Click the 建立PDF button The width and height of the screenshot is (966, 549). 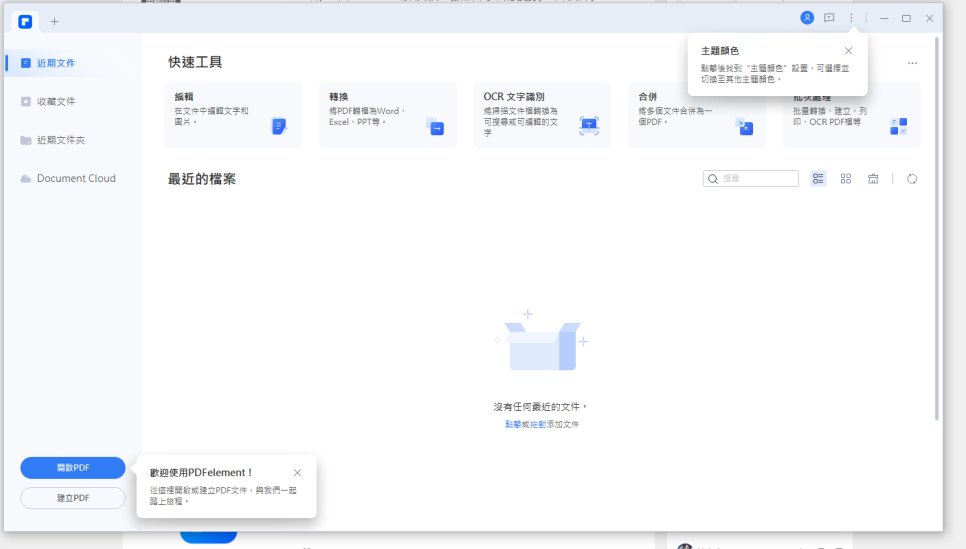point(73,498)
